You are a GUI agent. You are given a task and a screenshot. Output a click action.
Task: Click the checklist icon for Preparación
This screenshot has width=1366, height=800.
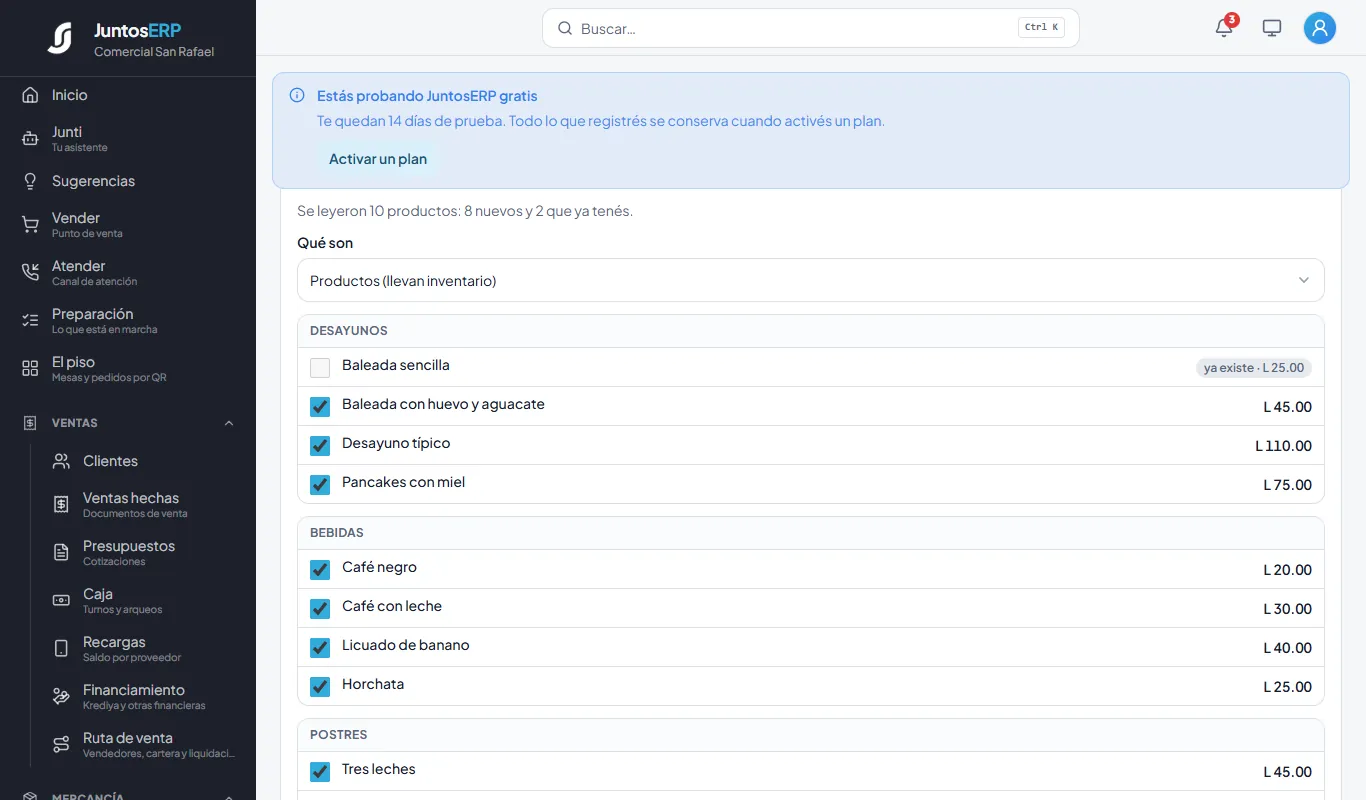click(x=30, y=321)
